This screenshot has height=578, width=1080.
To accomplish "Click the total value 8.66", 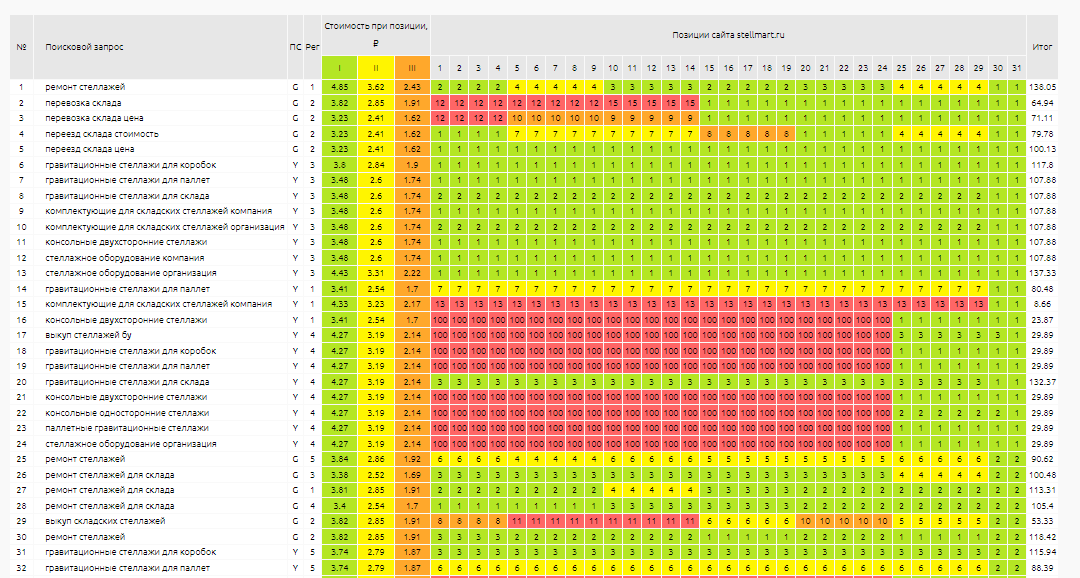I will coord(1042,304).
